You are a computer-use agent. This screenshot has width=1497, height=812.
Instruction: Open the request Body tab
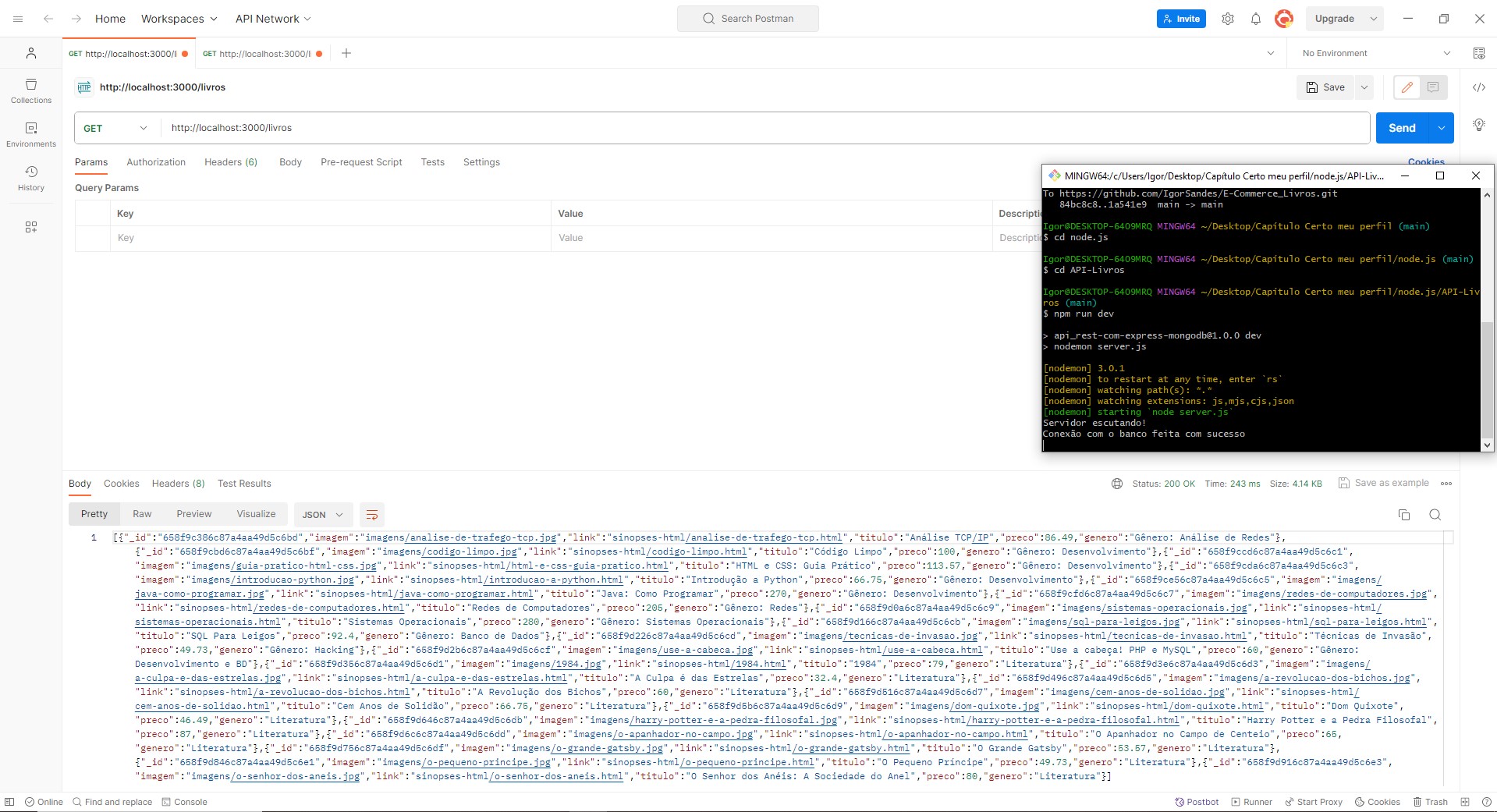tap(290, 162)
